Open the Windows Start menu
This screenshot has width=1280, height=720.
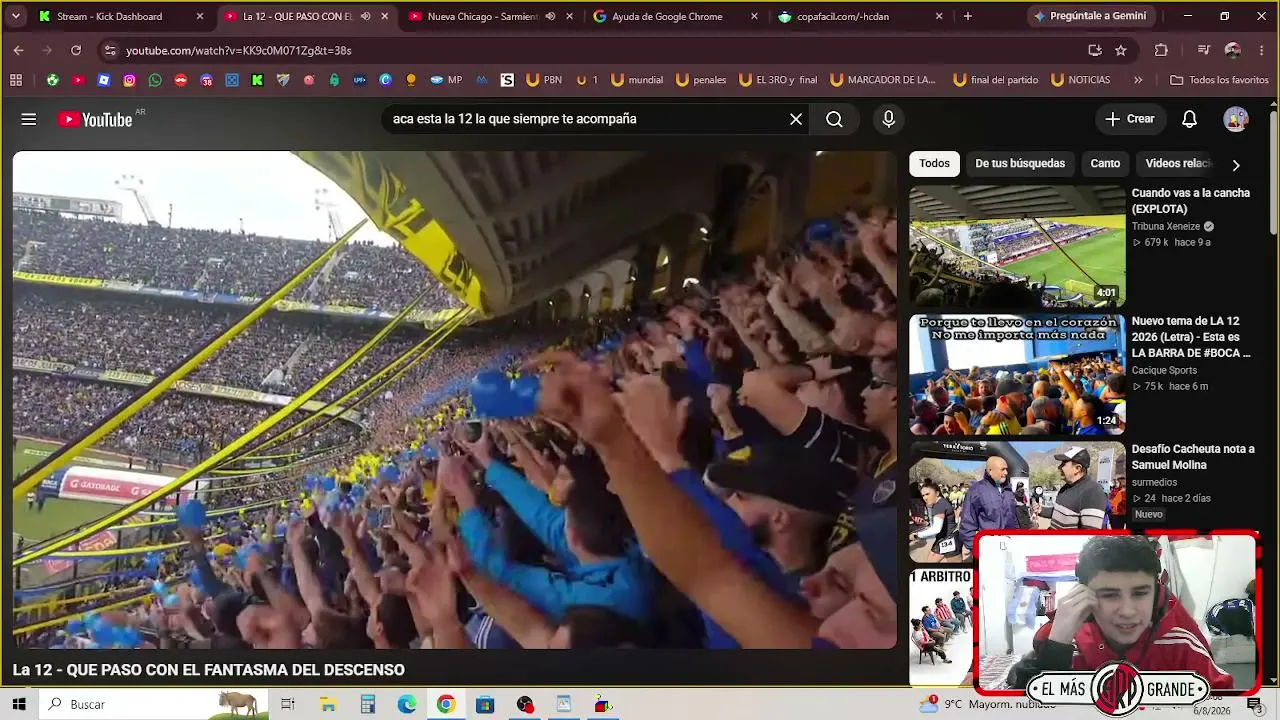pos(19,704)
